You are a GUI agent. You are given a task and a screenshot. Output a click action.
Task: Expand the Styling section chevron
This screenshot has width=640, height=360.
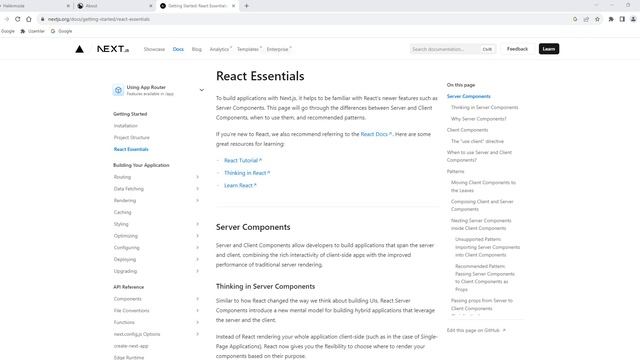198,224
